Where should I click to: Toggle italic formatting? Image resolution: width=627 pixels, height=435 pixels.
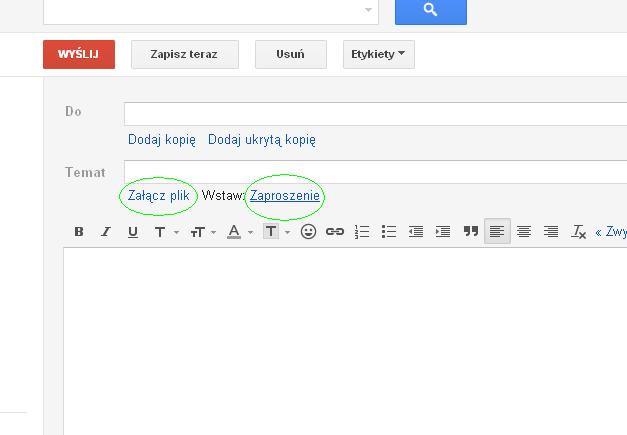tap(106, 231)
